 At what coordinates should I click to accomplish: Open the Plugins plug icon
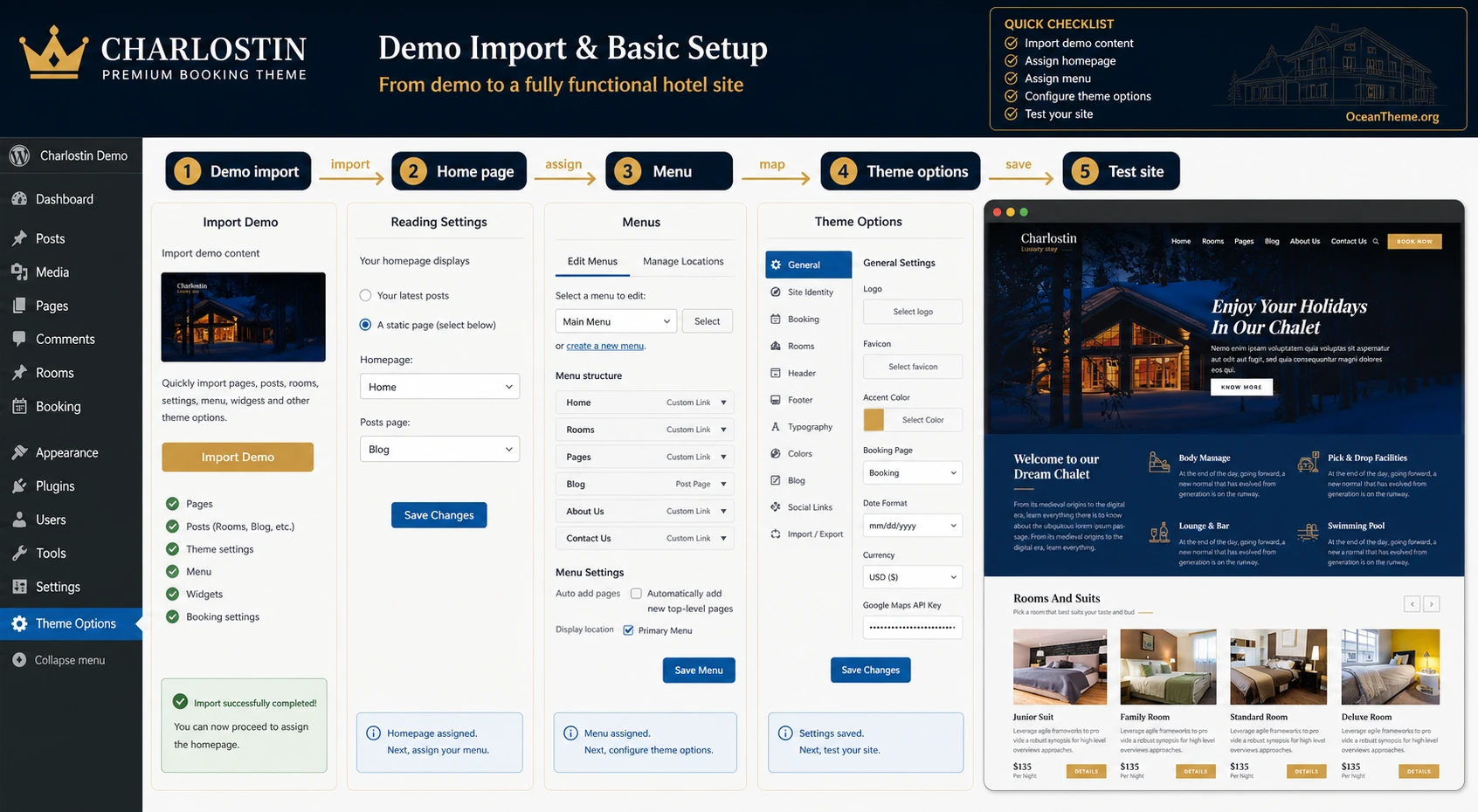(19, 486)
